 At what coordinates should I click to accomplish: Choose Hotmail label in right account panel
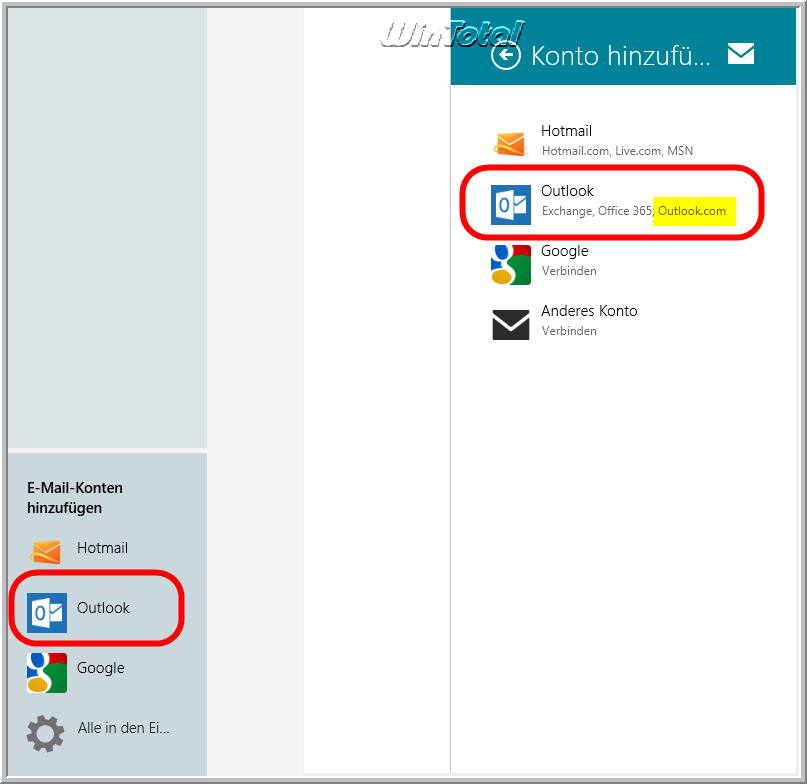tap(566, 131)
